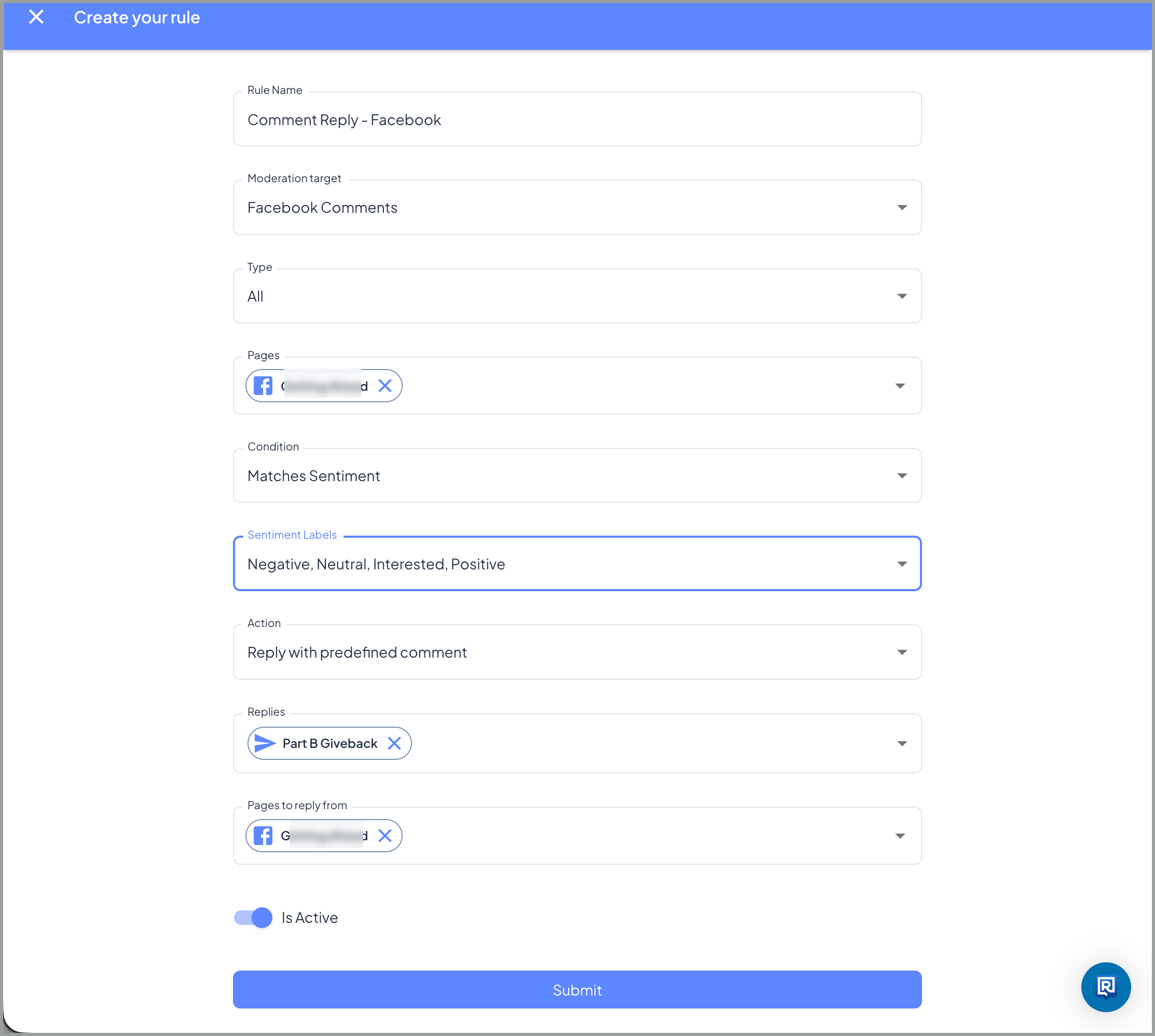The width and height of the screenshot is (1155, 1036).
Task: Close the Create your rule dialog
Action: point(36,17)
